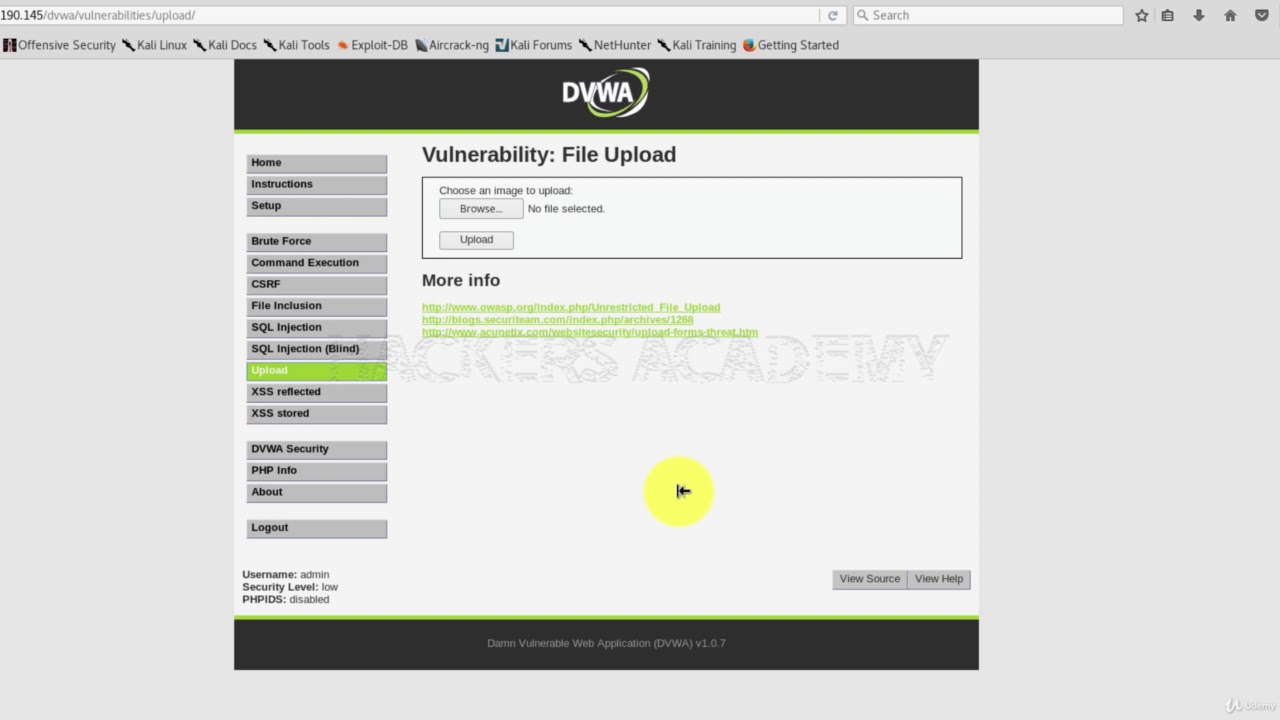Open the downloads arrow icon
The image size is (1280, 720).
click(x=1198, y=15)
